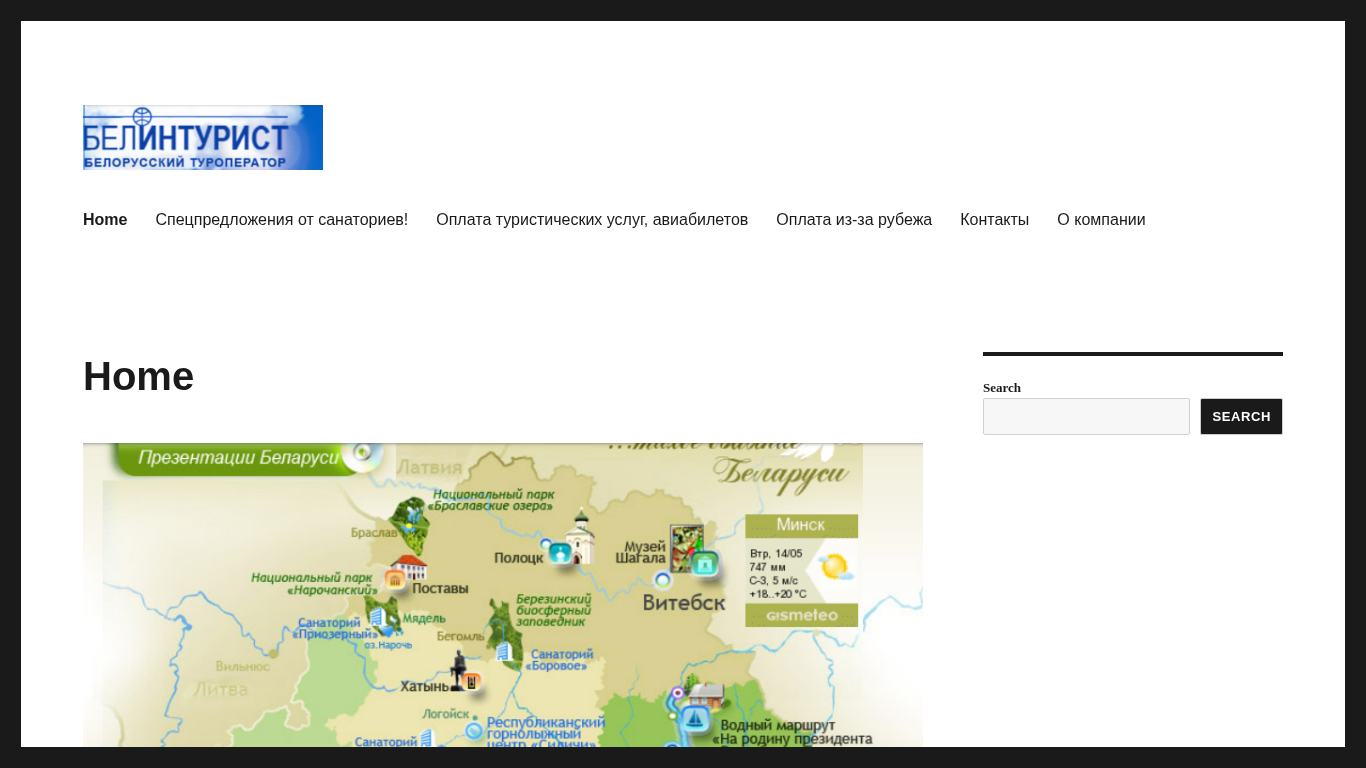Open Оплата туристических услуг, авиабилетов page
Screen dimensions: 1366x768
(592, 220)
